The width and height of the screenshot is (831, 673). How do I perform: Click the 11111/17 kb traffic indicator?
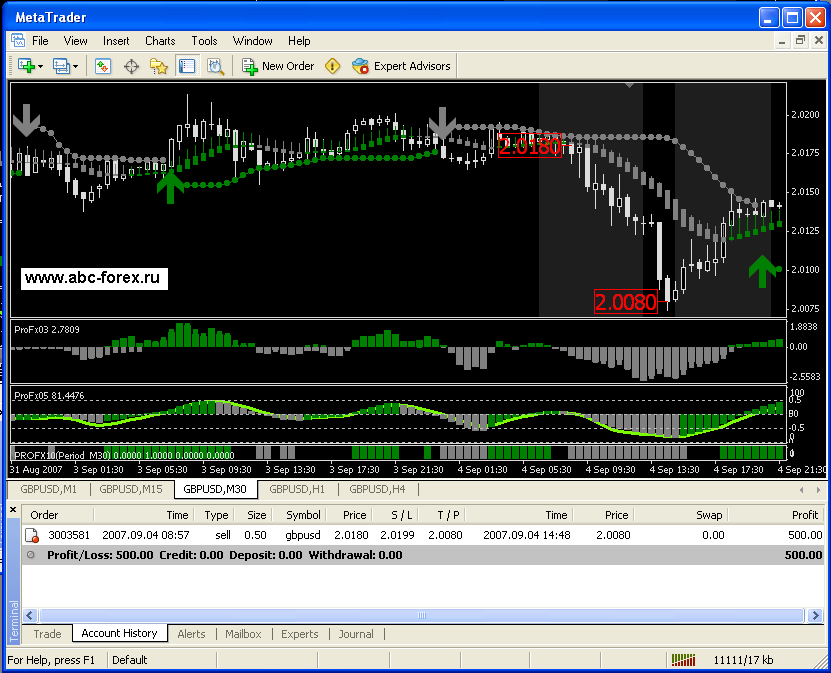coord(743,660)
